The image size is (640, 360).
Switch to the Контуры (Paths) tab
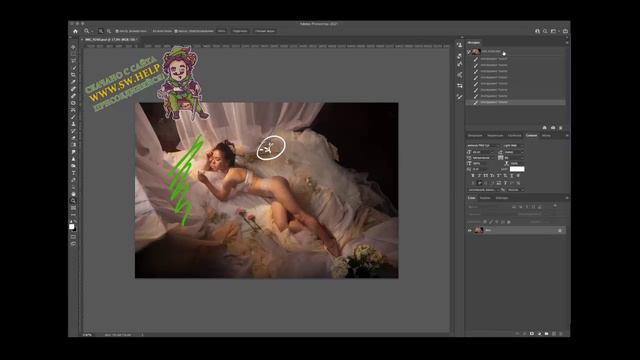502,198
